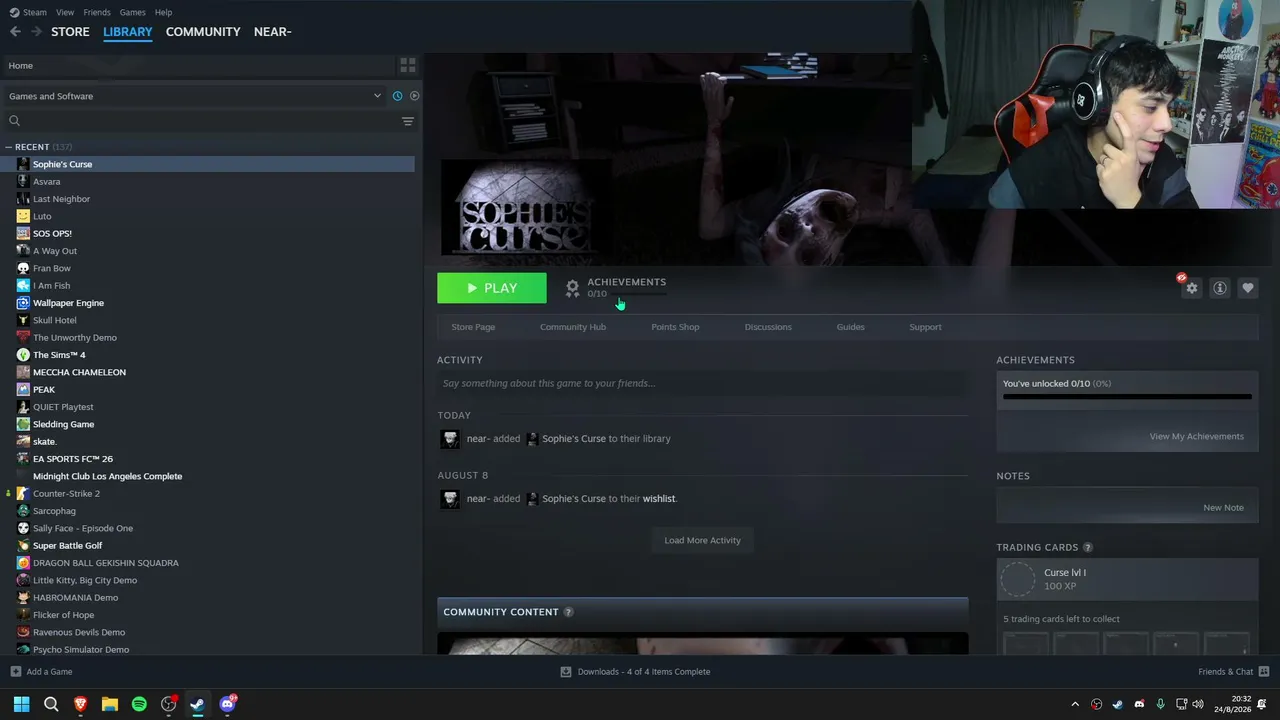Toggle sort by recent activity clock
Screen dimensions: 1280x720
point(397,96)
